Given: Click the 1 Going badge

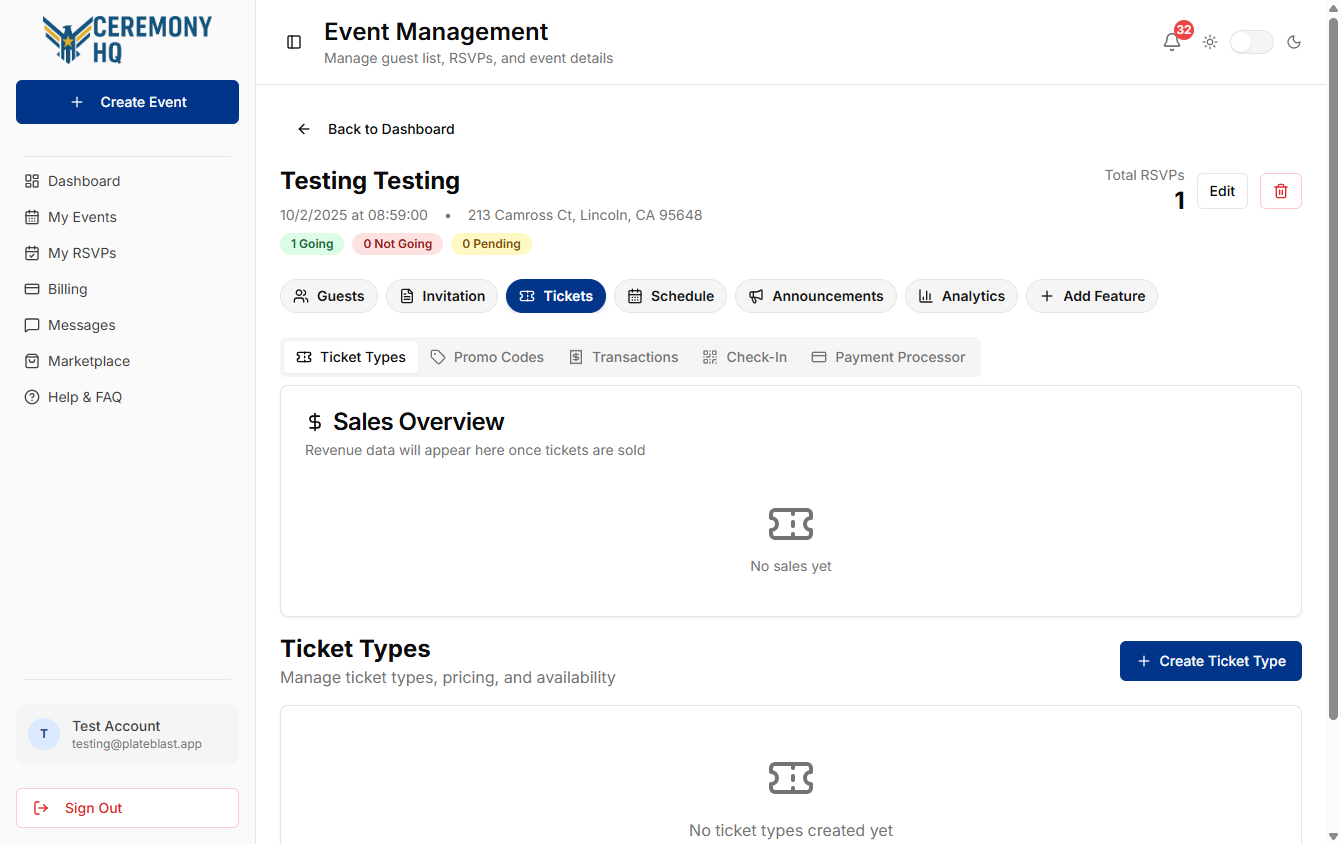Looking at the screenshot, I should coord(312,244).
